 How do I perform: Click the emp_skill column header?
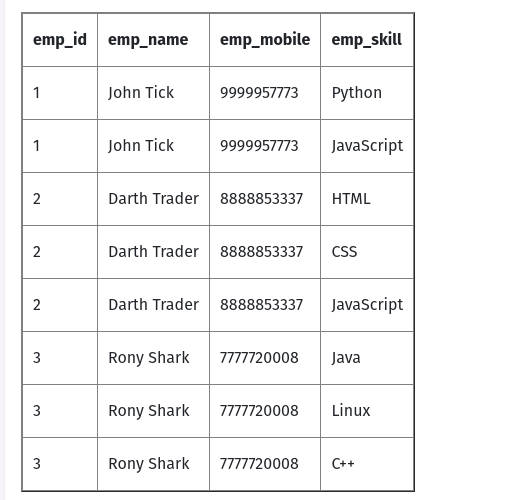click(367, 40)
